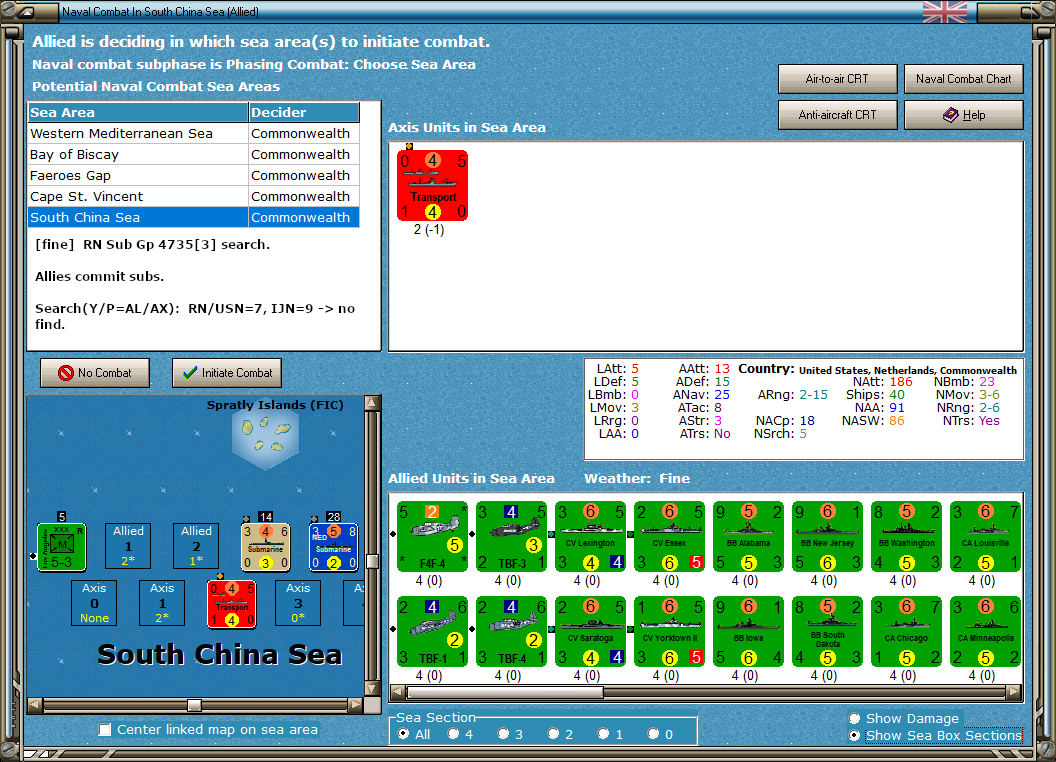Select the TBF-1 aircraft counter
This screenshot has height=762, width=1056.
432,631
